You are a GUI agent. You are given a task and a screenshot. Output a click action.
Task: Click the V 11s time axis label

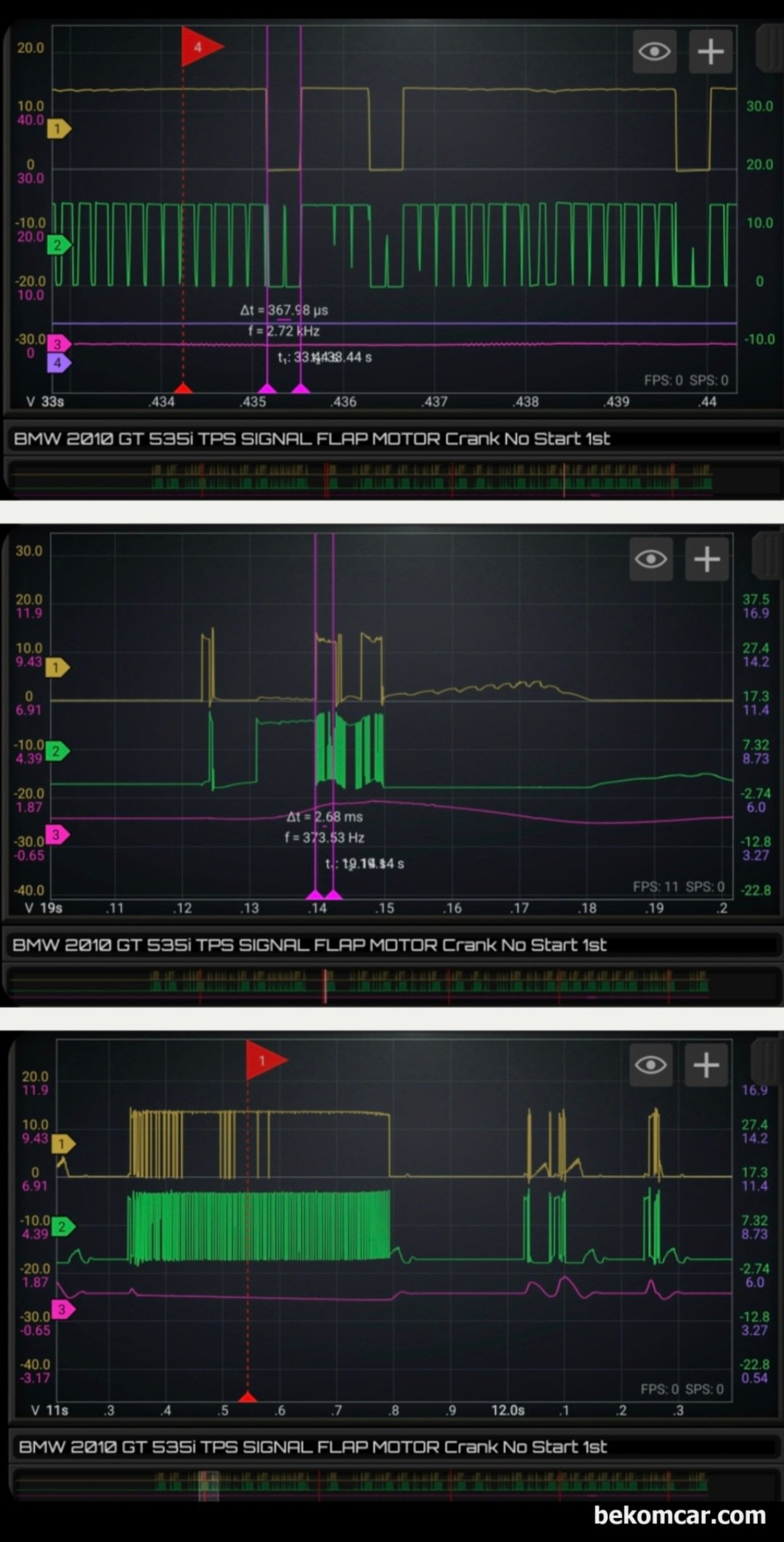pos(49,1410)
